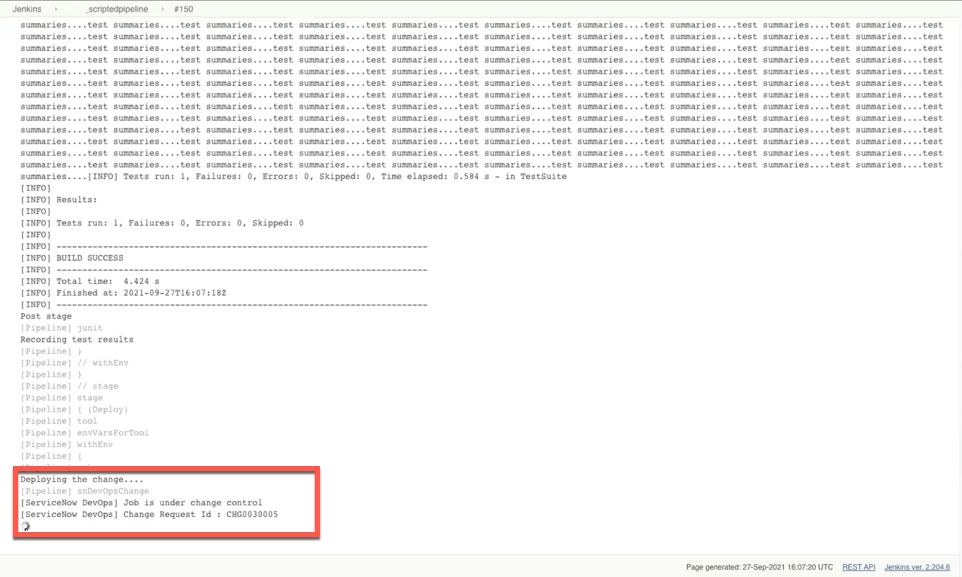The image size is (962, 577).
Task: Click the '[Pipeline] { (Deploy)' line
Action: pyautogui.click(x=74, y=409)
